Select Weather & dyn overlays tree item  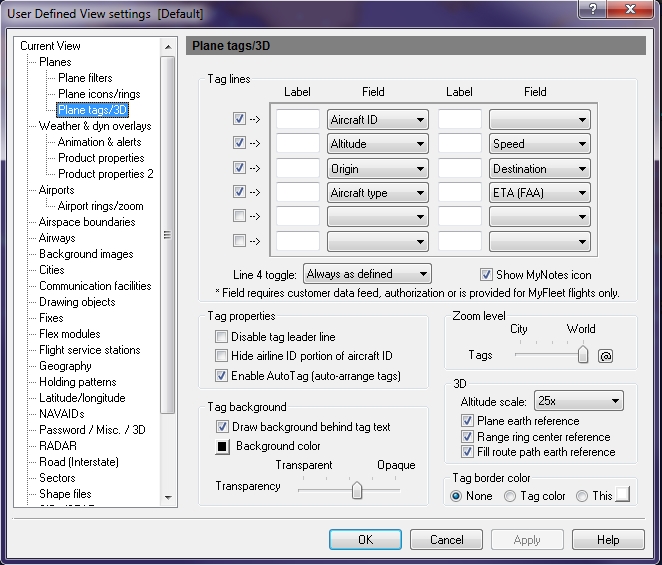point(95,126)
